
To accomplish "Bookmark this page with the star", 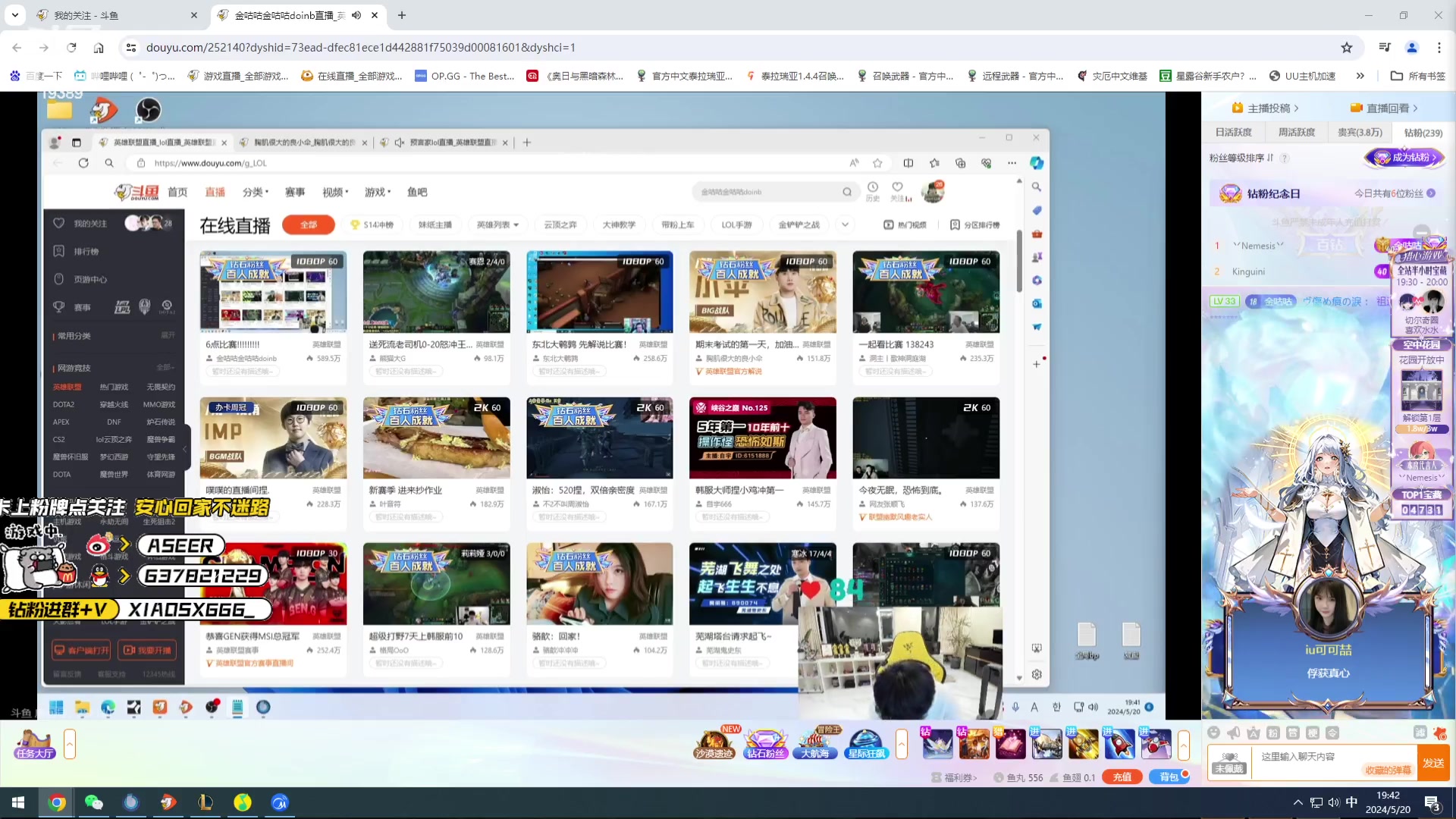I will (x=1347, y=47).
